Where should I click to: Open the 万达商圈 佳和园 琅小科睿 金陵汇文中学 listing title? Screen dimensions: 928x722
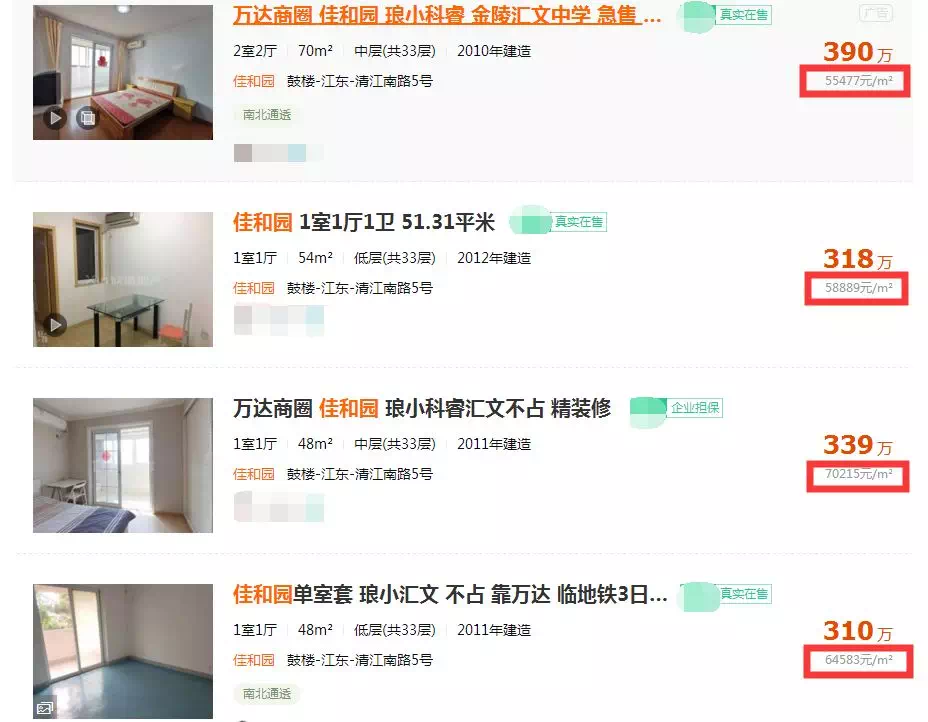[447, 15]
